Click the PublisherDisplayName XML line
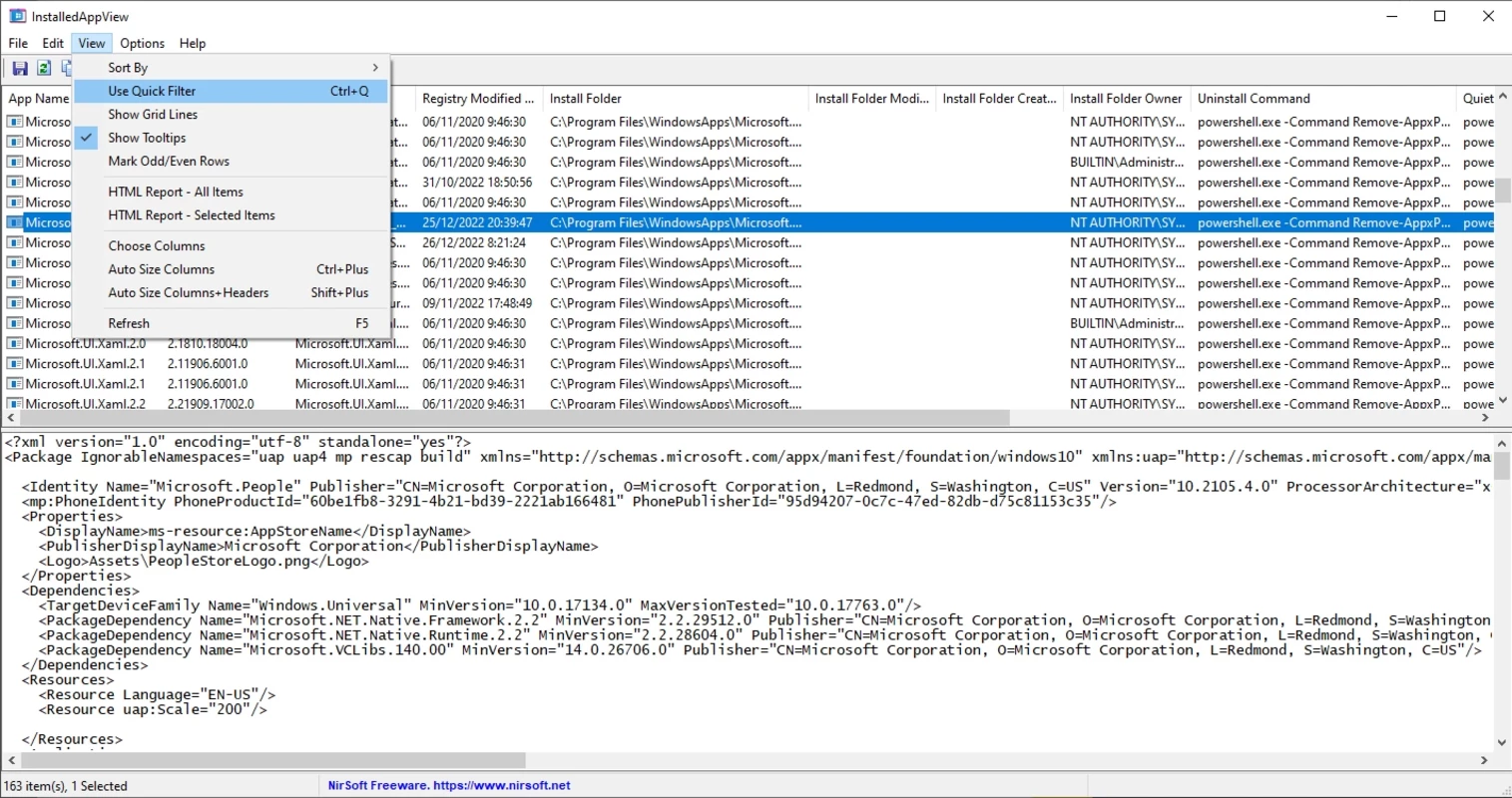 pyautogui.click(x=318, y=546)
